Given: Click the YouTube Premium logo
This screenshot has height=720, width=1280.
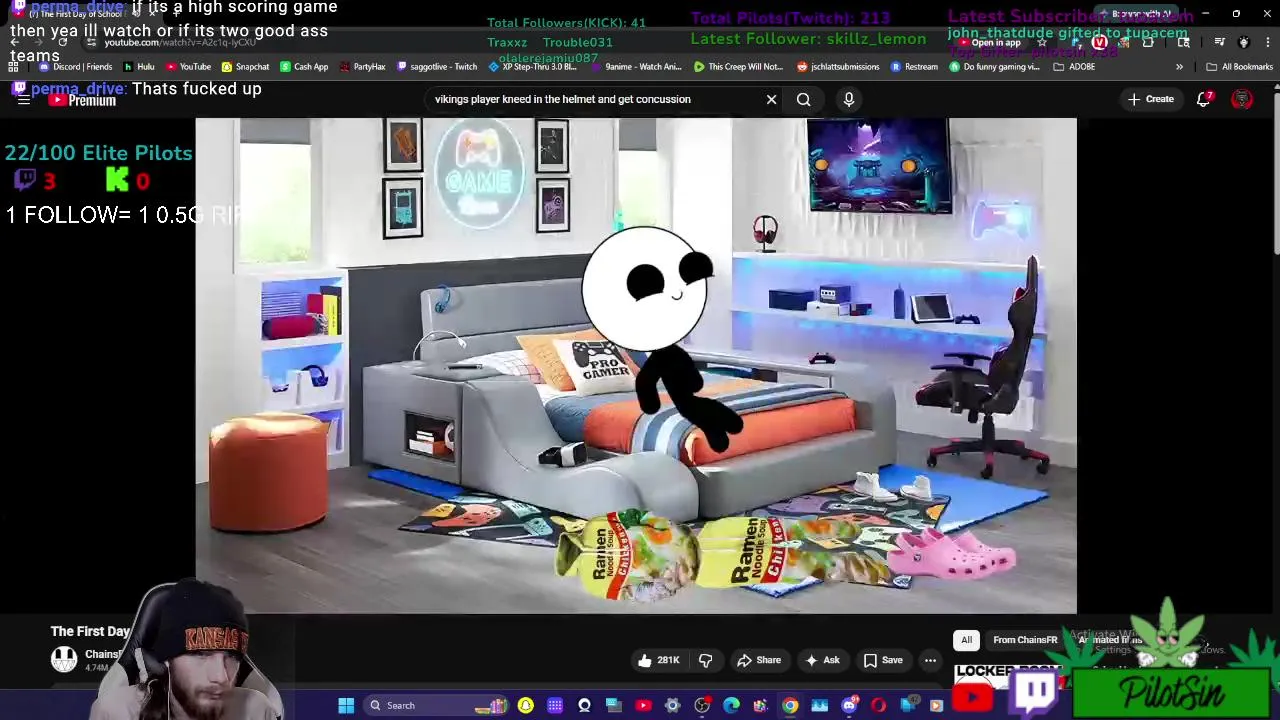Looking at the screenshot, I should [82, 100].
